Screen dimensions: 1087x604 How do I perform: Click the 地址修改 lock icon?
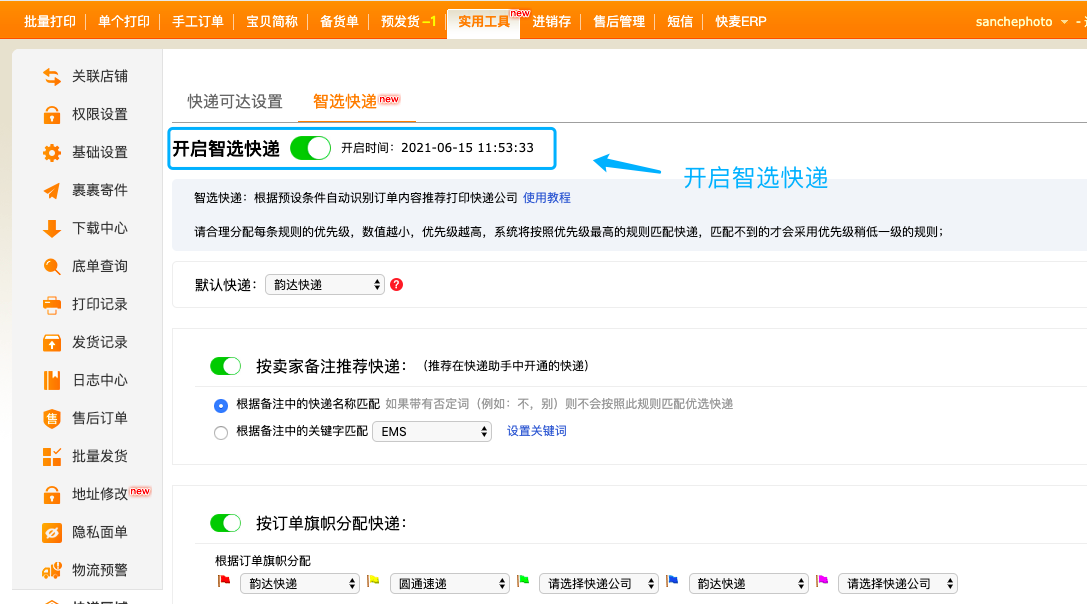[x=52, y=494]
